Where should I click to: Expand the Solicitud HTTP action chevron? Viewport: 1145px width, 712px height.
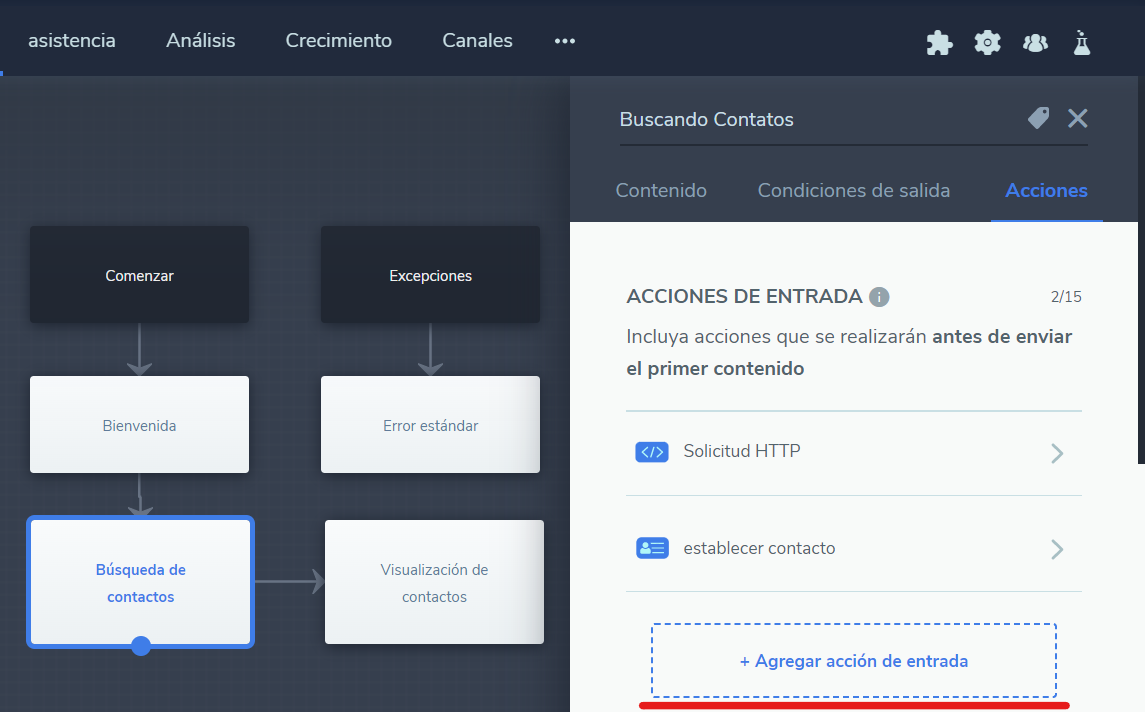pos(1056,453)
